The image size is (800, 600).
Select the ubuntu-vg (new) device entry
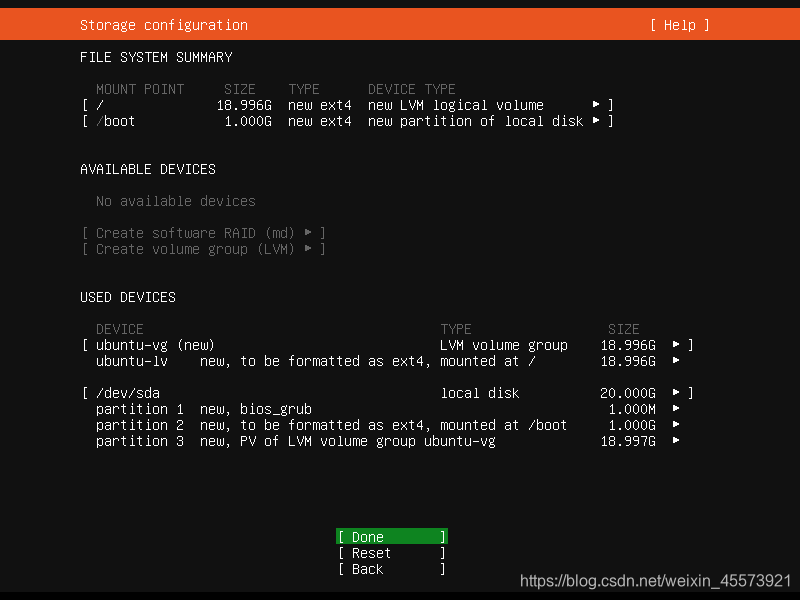pyautogui.click(x=155, y=345)
